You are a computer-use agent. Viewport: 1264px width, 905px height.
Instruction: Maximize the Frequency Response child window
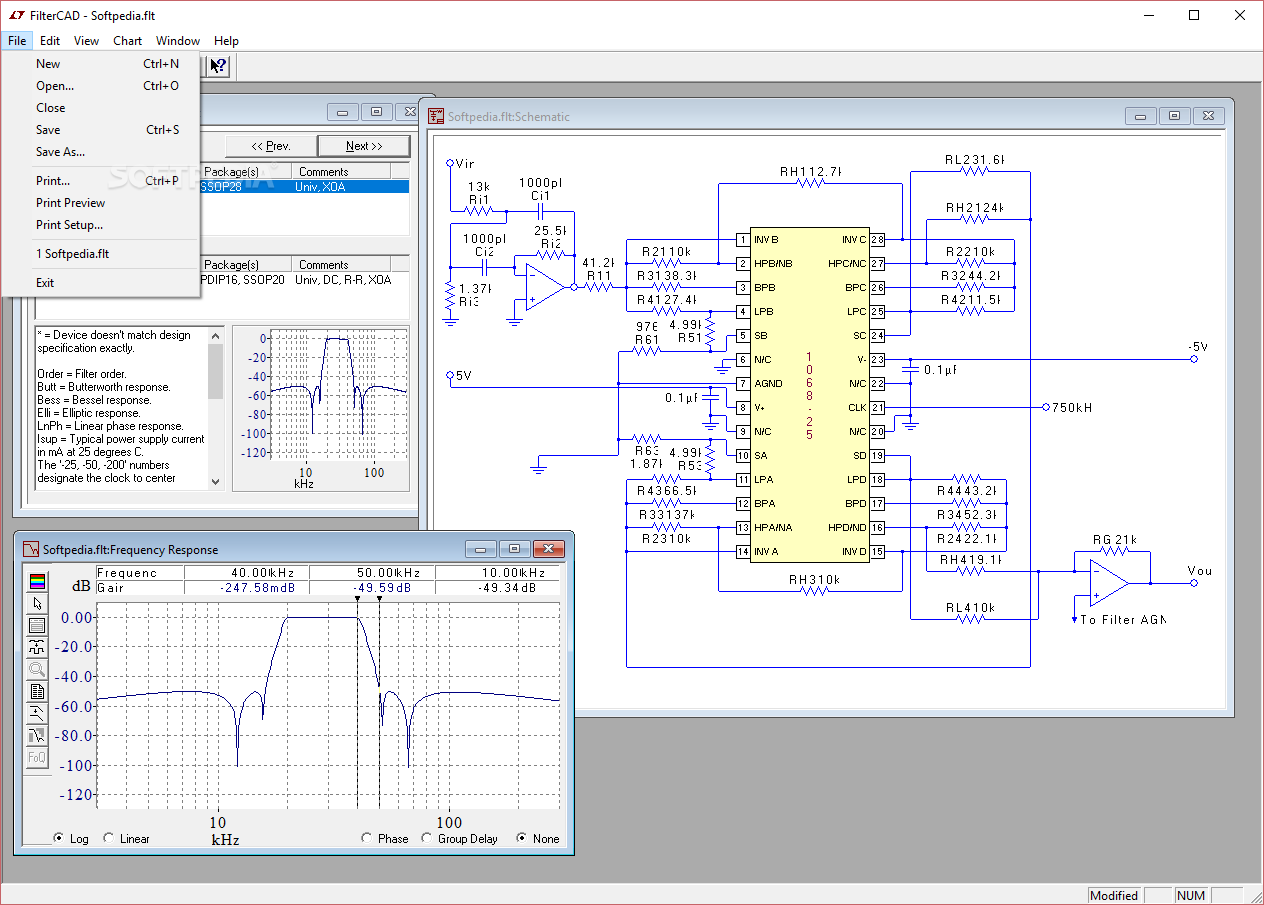514,549
